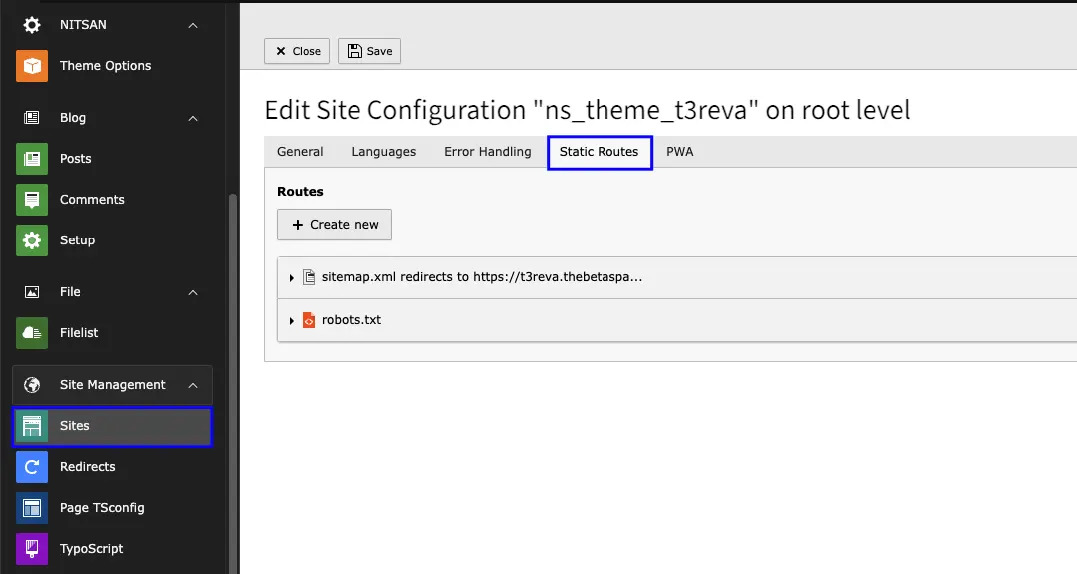
Task: Click the File section image icon
Action: [x=32, y=292]
